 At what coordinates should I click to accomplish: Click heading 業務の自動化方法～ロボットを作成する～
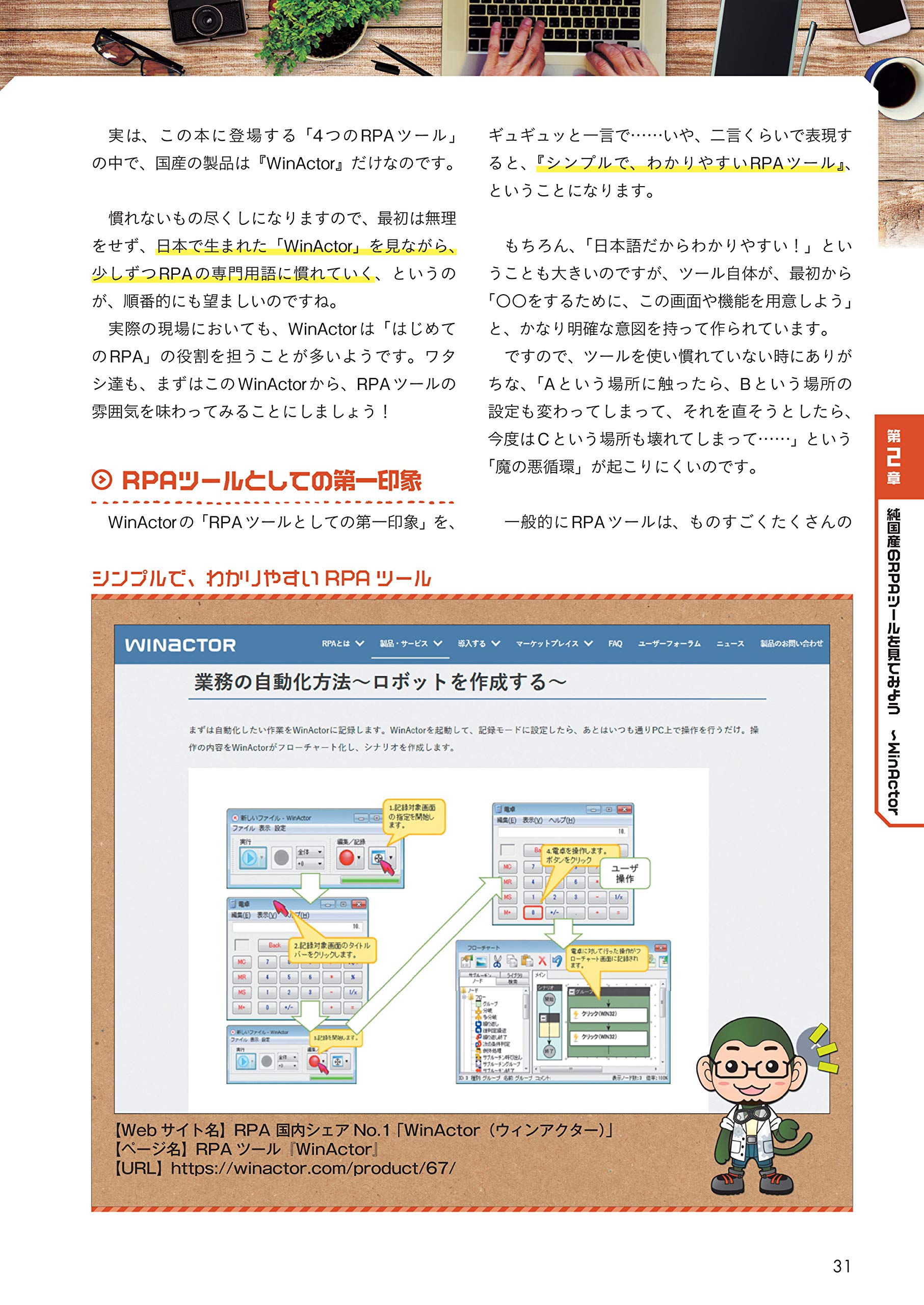pyautogui.click(x=380, y=681)
